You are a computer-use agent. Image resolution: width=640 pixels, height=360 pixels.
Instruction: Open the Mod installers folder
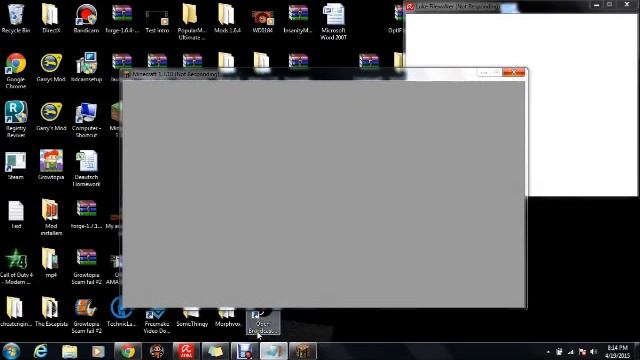pyautogui.click(x=51, y=217)
